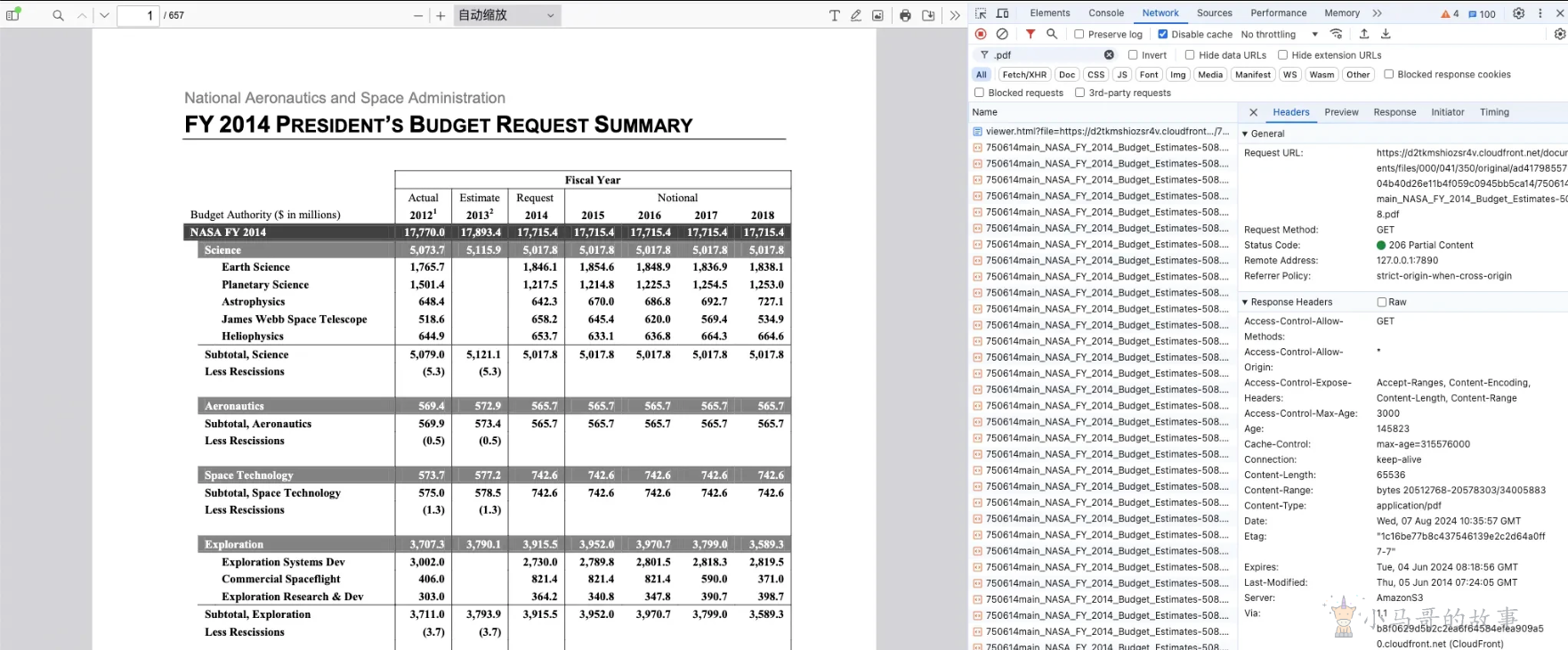Filter requests by Font type
The width and height of the screenshot is (1568, 650).
tap(1149, 75)
